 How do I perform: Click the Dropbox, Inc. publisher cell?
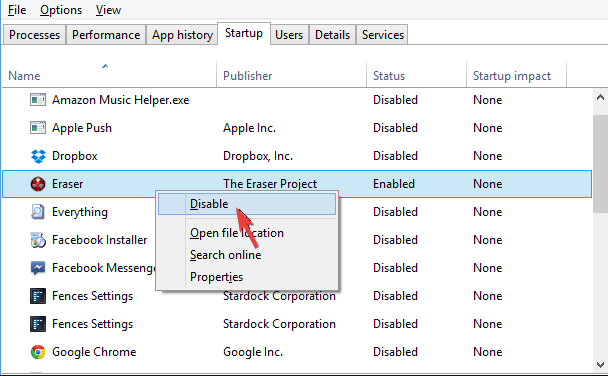258,156
